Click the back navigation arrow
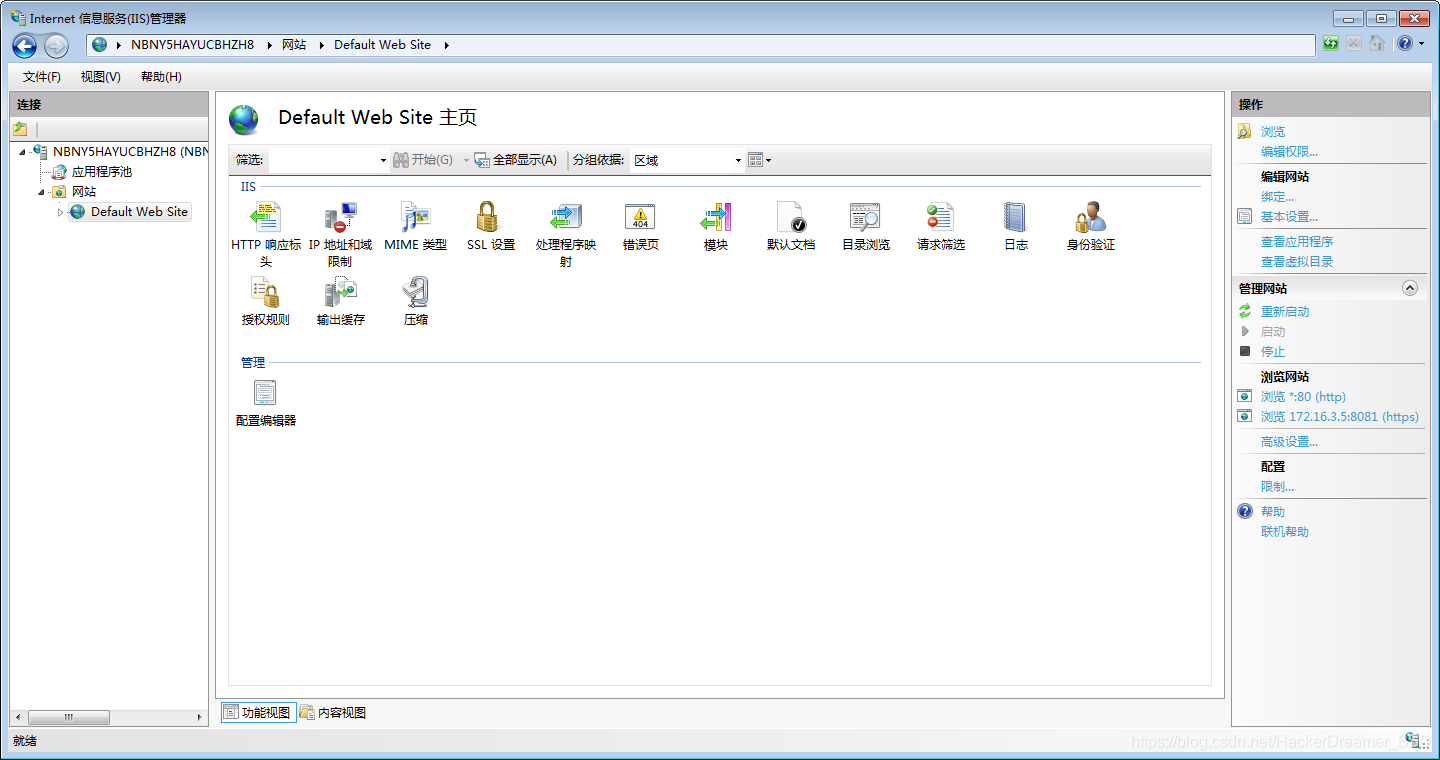The width and height of the screenshot is (1440, 760). point(24,46)
